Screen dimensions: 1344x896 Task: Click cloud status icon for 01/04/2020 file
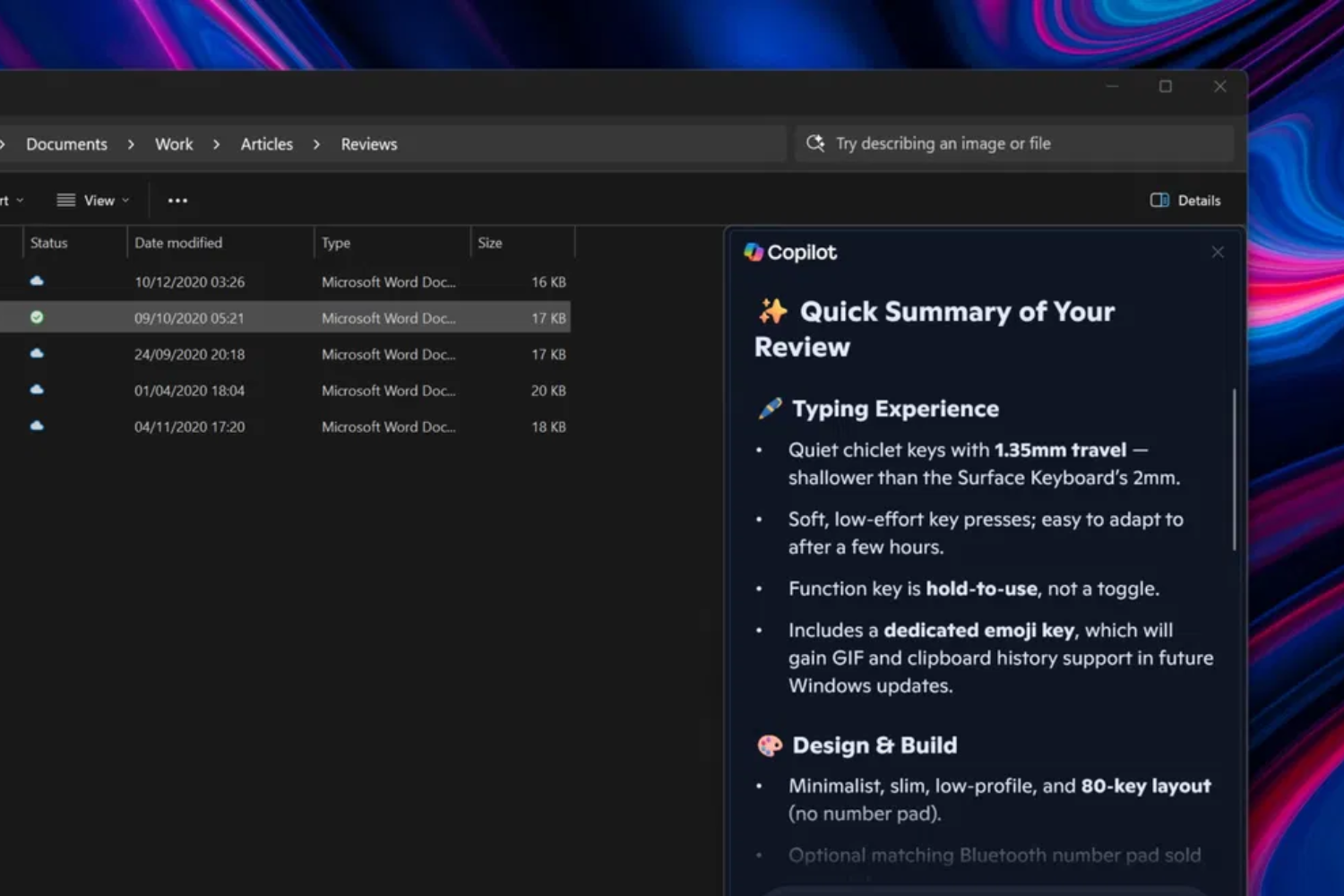pyautogui.click(x=37, y=390)
